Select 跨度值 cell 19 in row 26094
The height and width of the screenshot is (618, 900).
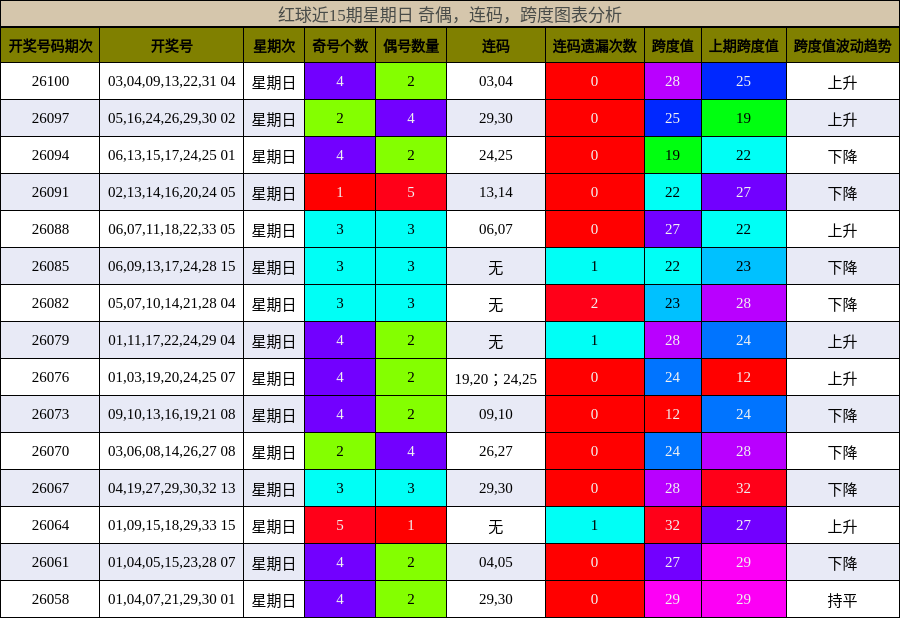(x=673, y=156)
